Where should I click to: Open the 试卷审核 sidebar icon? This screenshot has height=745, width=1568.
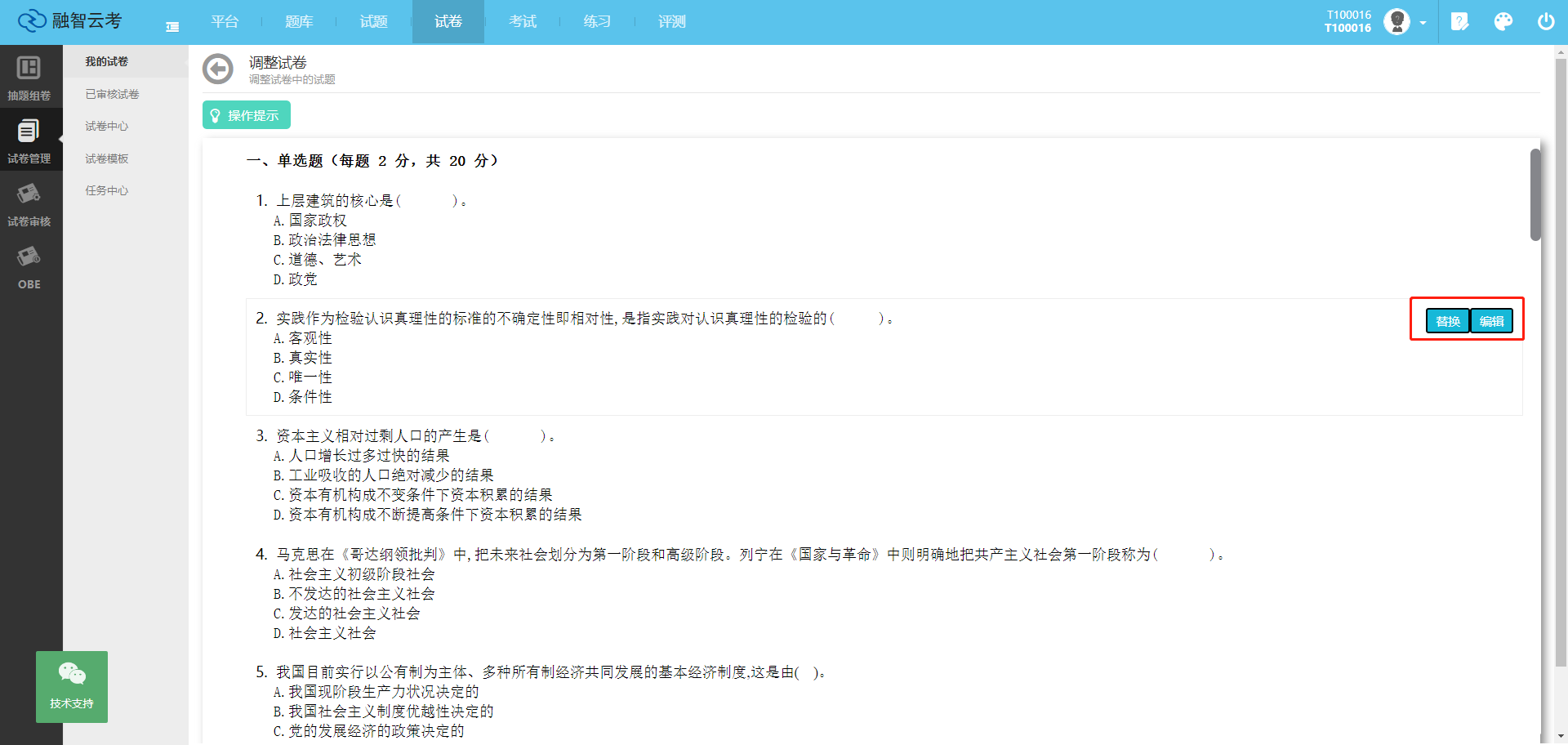pos(29,203)
